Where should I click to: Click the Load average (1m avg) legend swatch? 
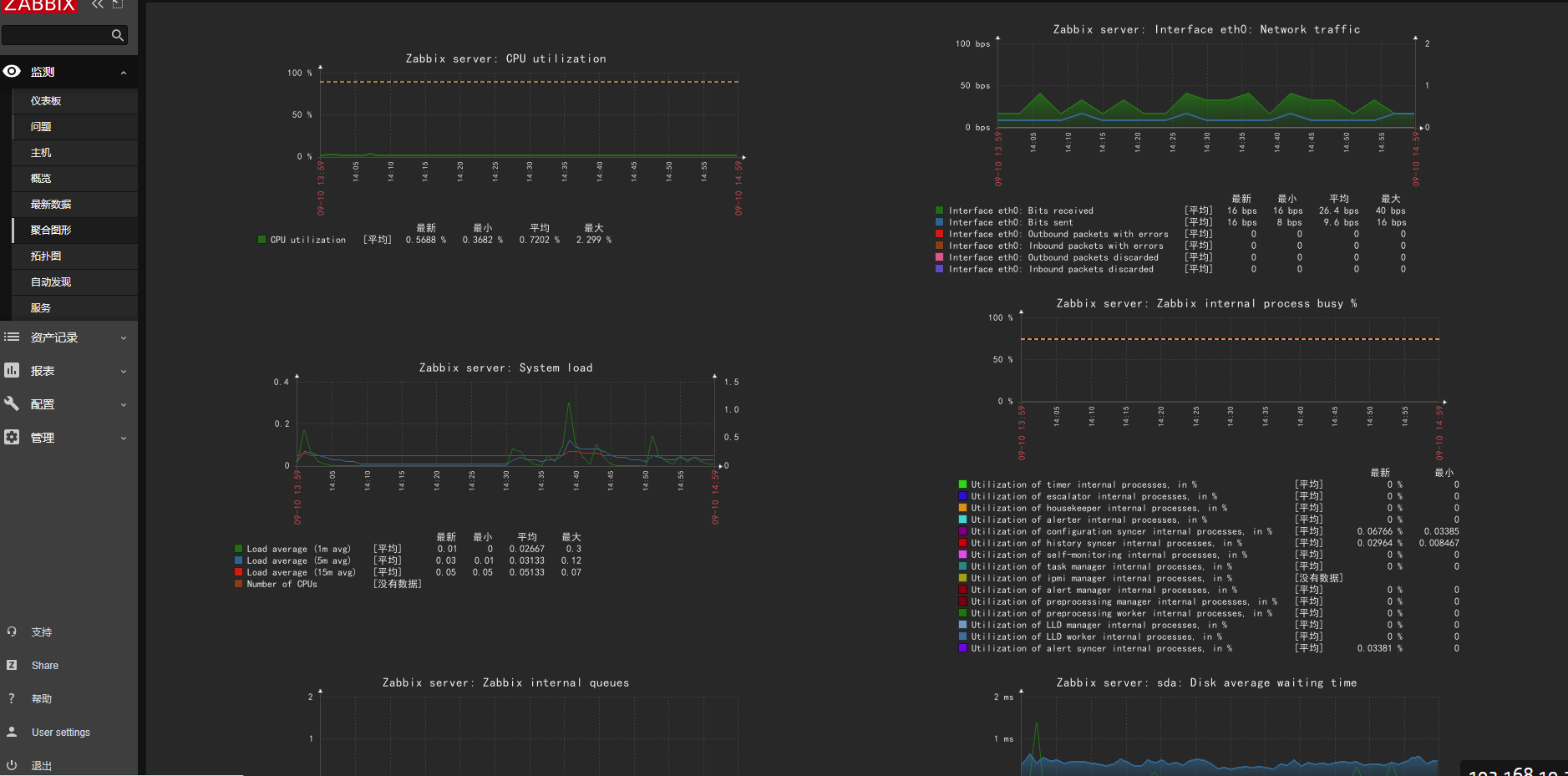tap(239, 549)
